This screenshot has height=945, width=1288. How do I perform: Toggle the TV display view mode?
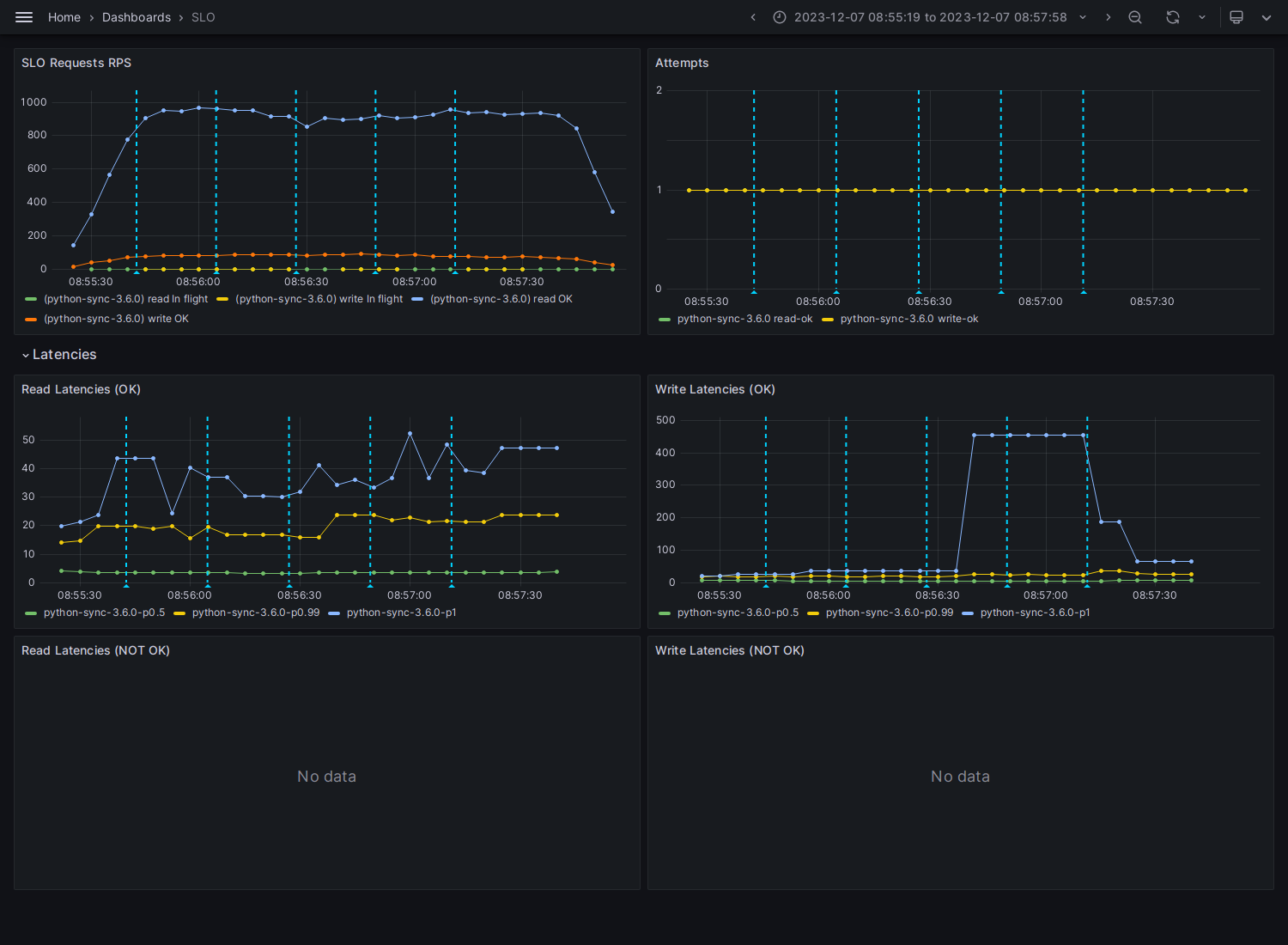(x=1236, y=17)
